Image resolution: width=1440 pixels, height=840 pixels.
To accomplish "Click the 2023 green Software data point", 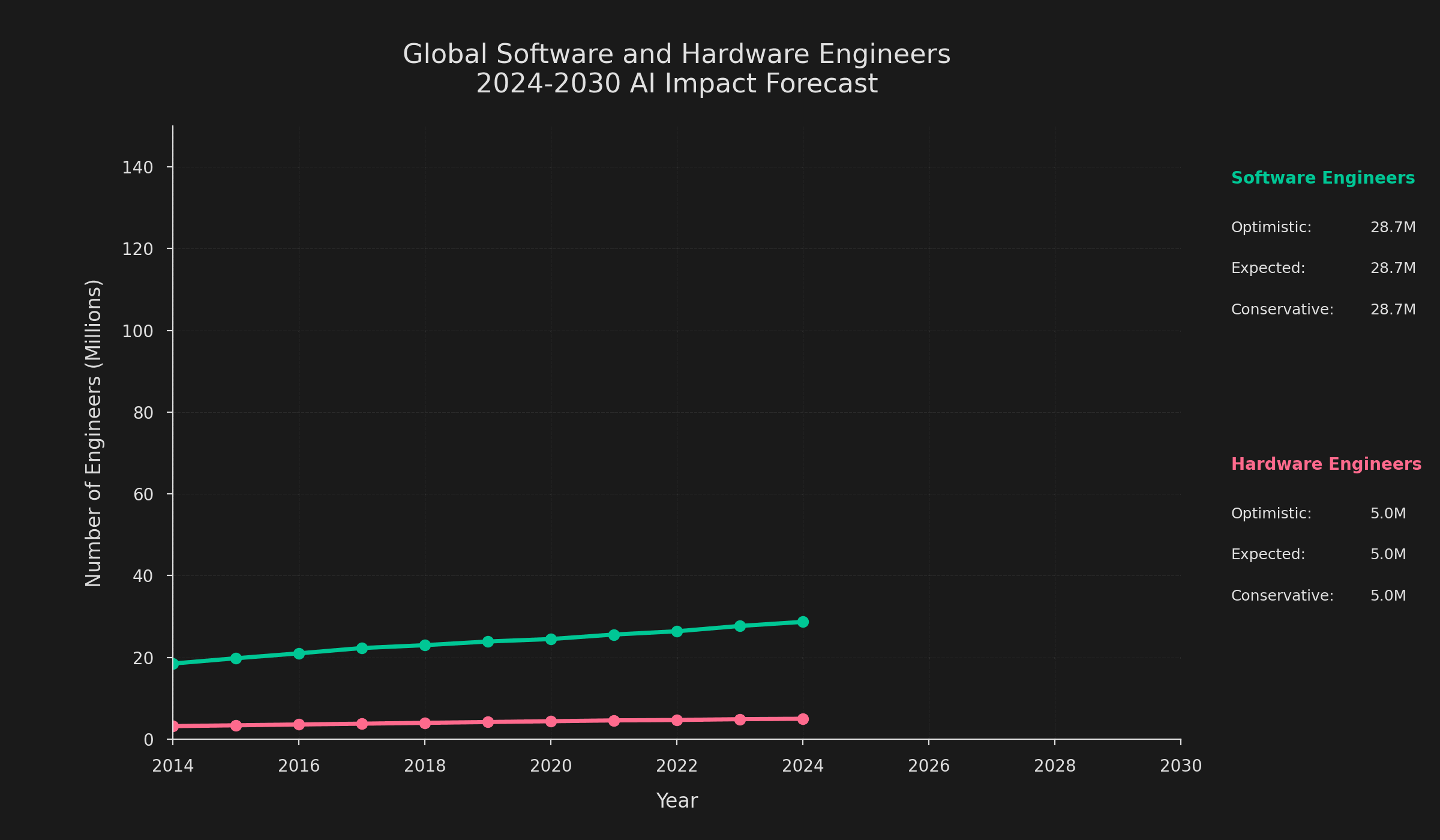I will pyautogui.click(x=740, y=626).
